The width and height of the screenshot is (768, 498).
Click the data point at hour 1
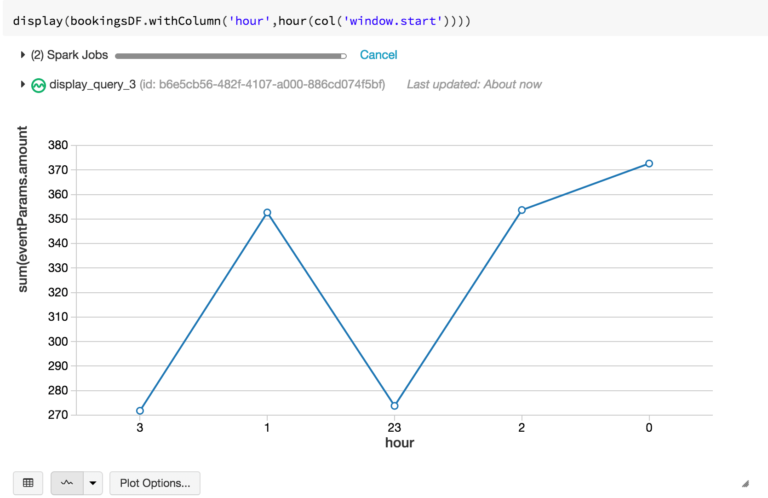tap(267, 213)
